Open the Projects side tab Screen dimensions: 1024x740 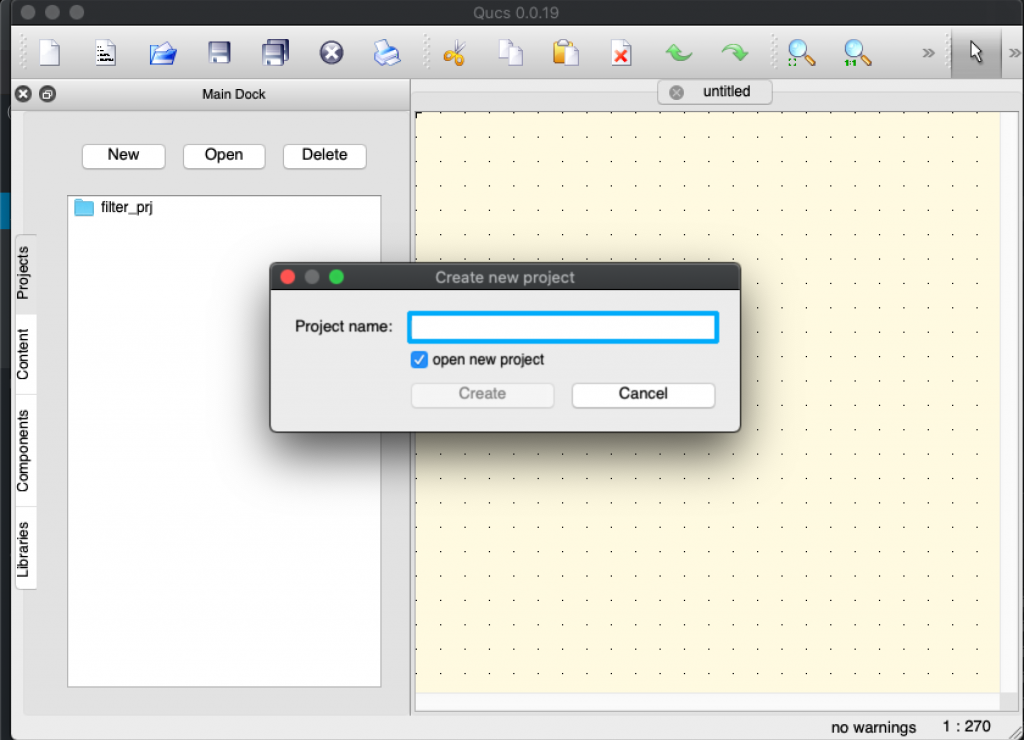tap(23, 273)
